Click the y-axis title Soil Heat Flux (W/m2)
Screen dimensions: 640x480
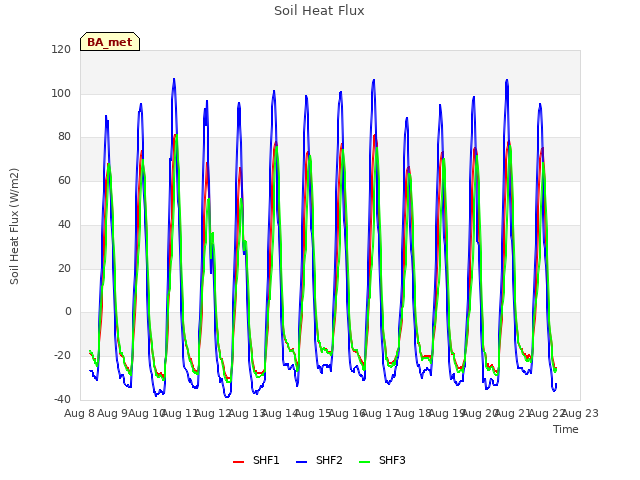coord(14,226)
